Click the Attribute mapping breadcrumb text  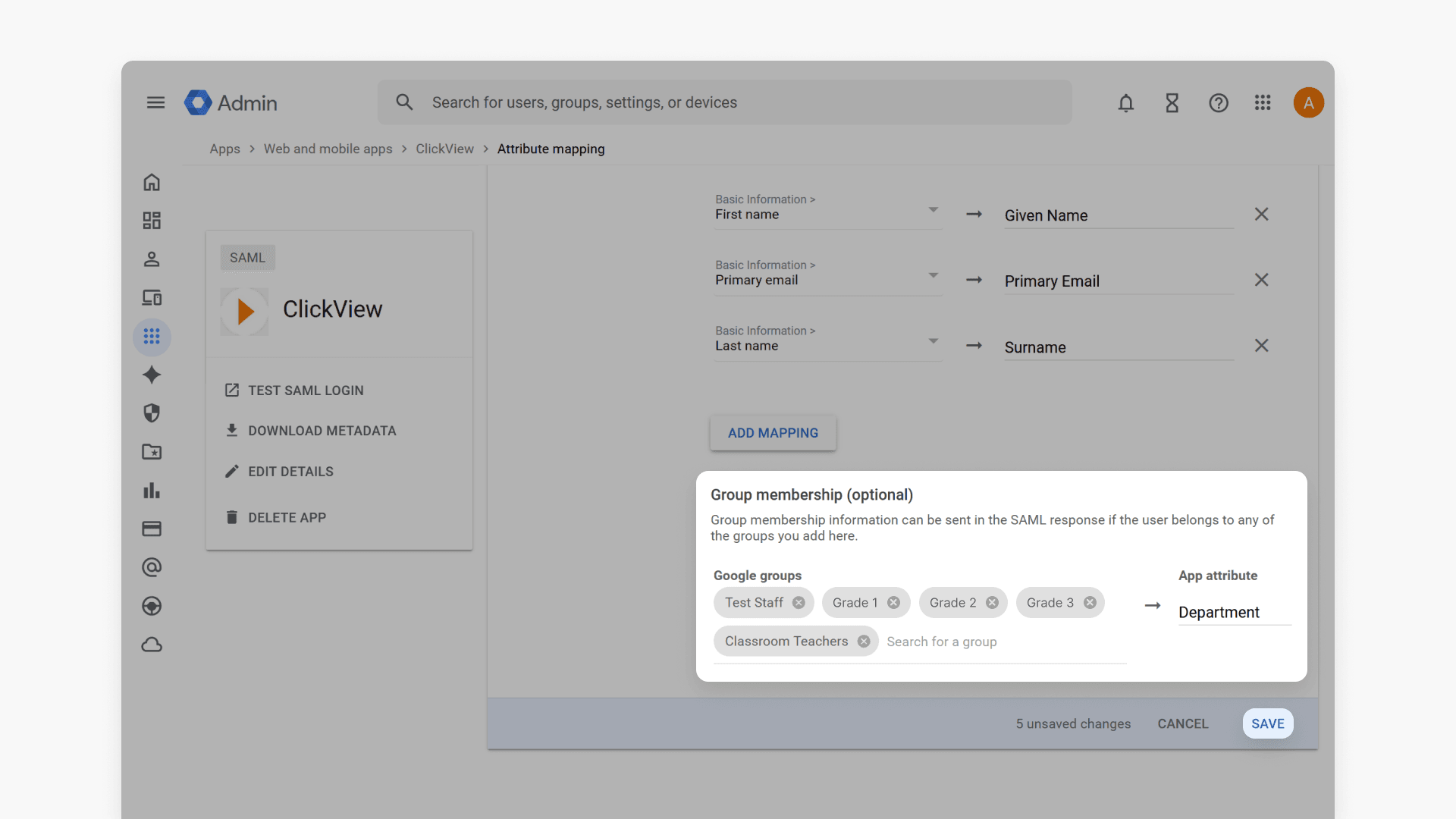[x=551, y=149]
